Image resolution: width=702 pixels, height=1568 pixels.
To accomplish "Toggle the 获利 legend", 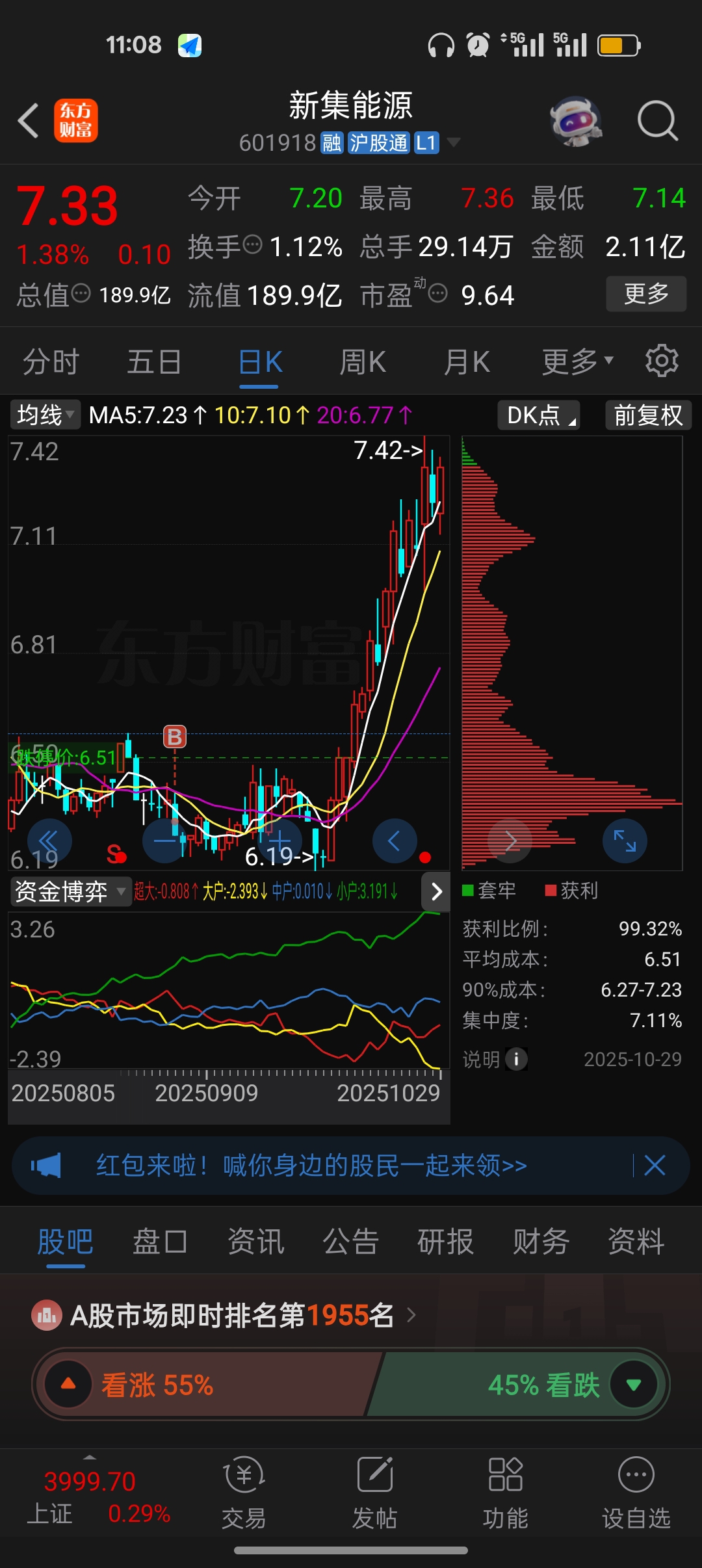I will [571, 890].
